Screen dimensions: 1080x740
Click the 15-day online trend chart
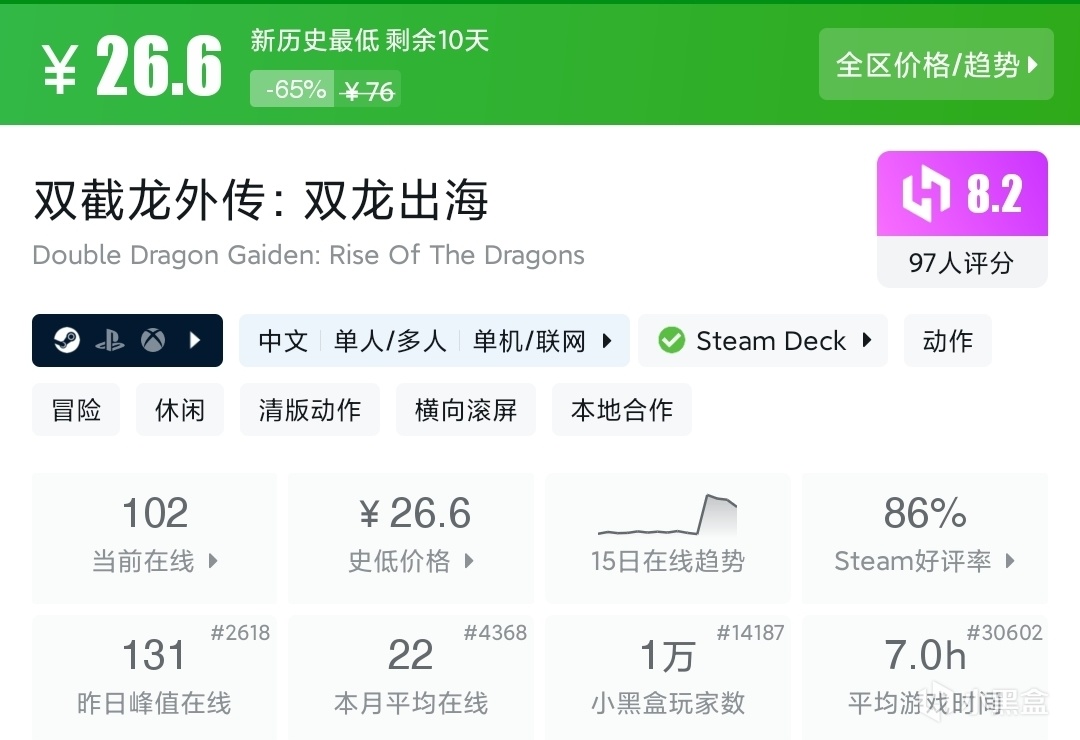[x=667, y=515]
